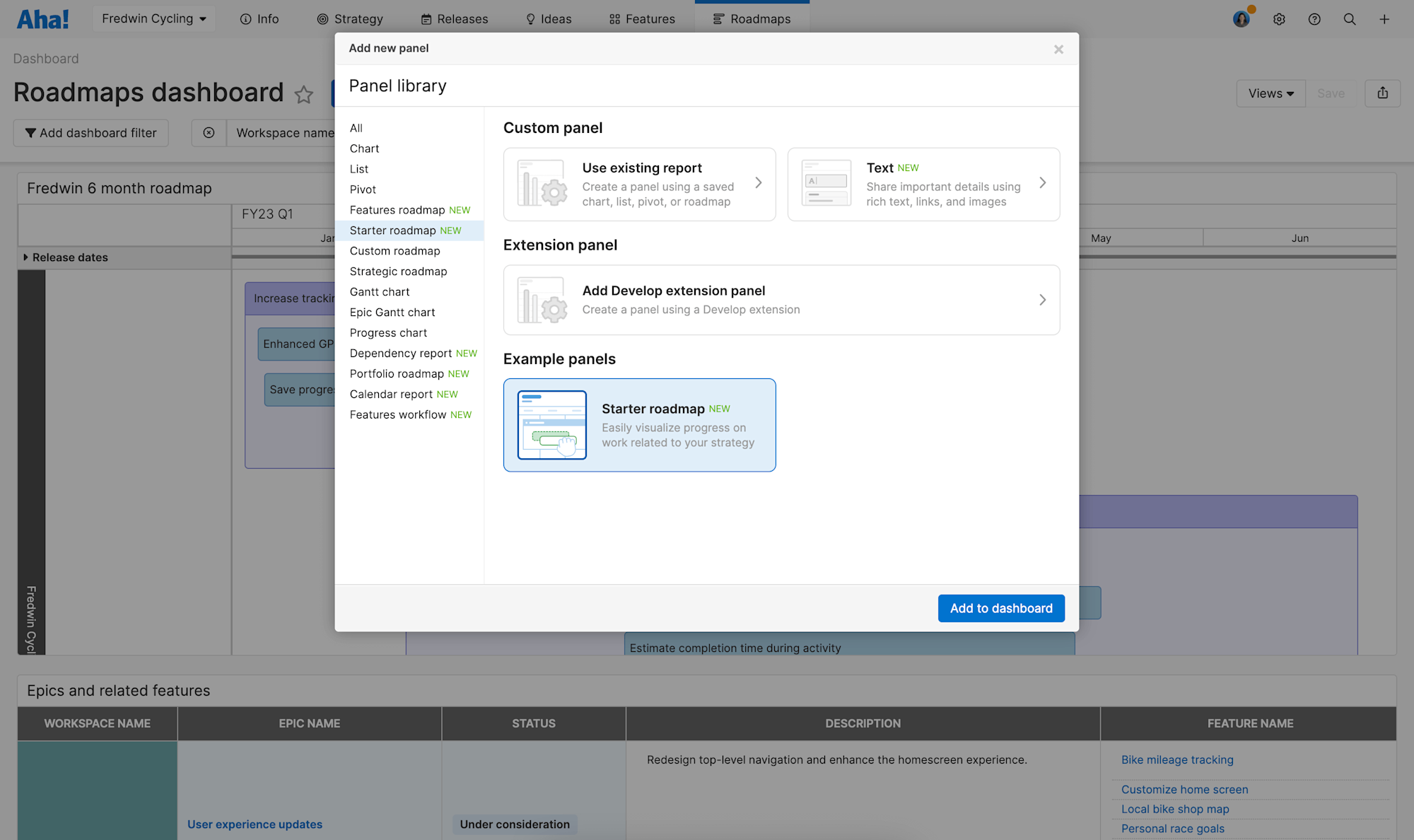Expand the Release dates row
The image size is (1414, 840).
(26, 257)
